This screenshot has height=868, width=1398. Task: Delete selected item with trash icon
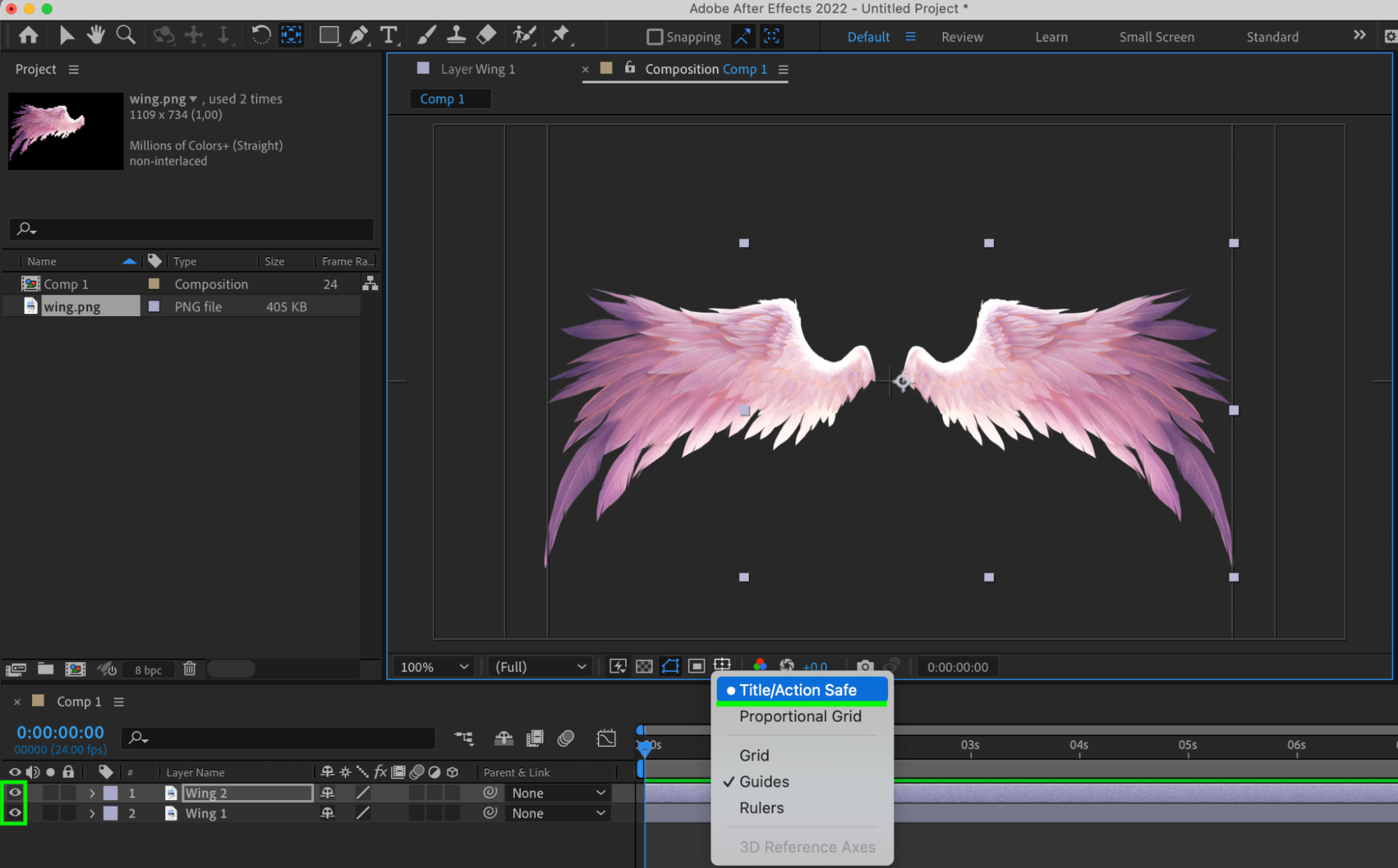[x=190, y=669]
